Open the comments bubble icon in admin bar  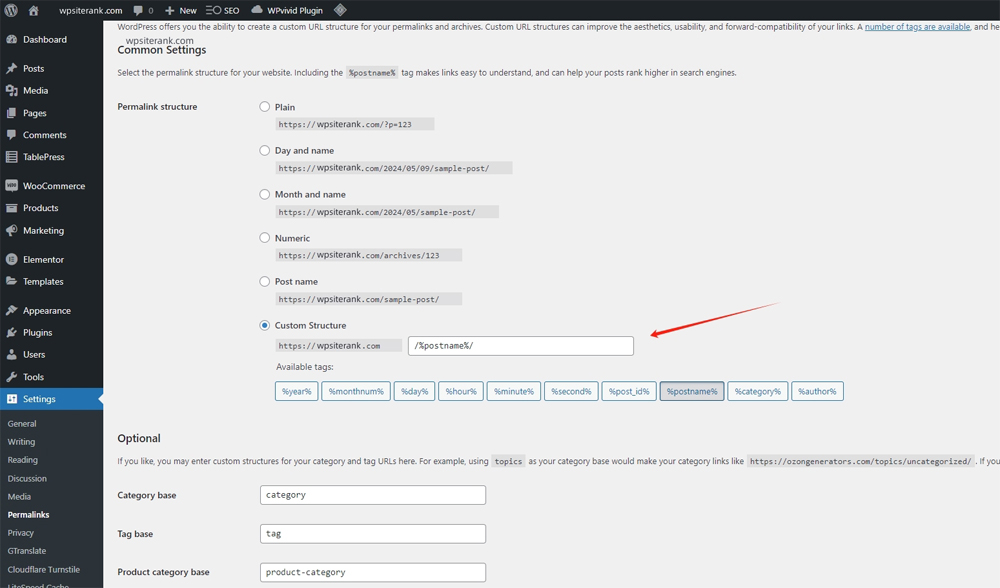click(138, 10)
